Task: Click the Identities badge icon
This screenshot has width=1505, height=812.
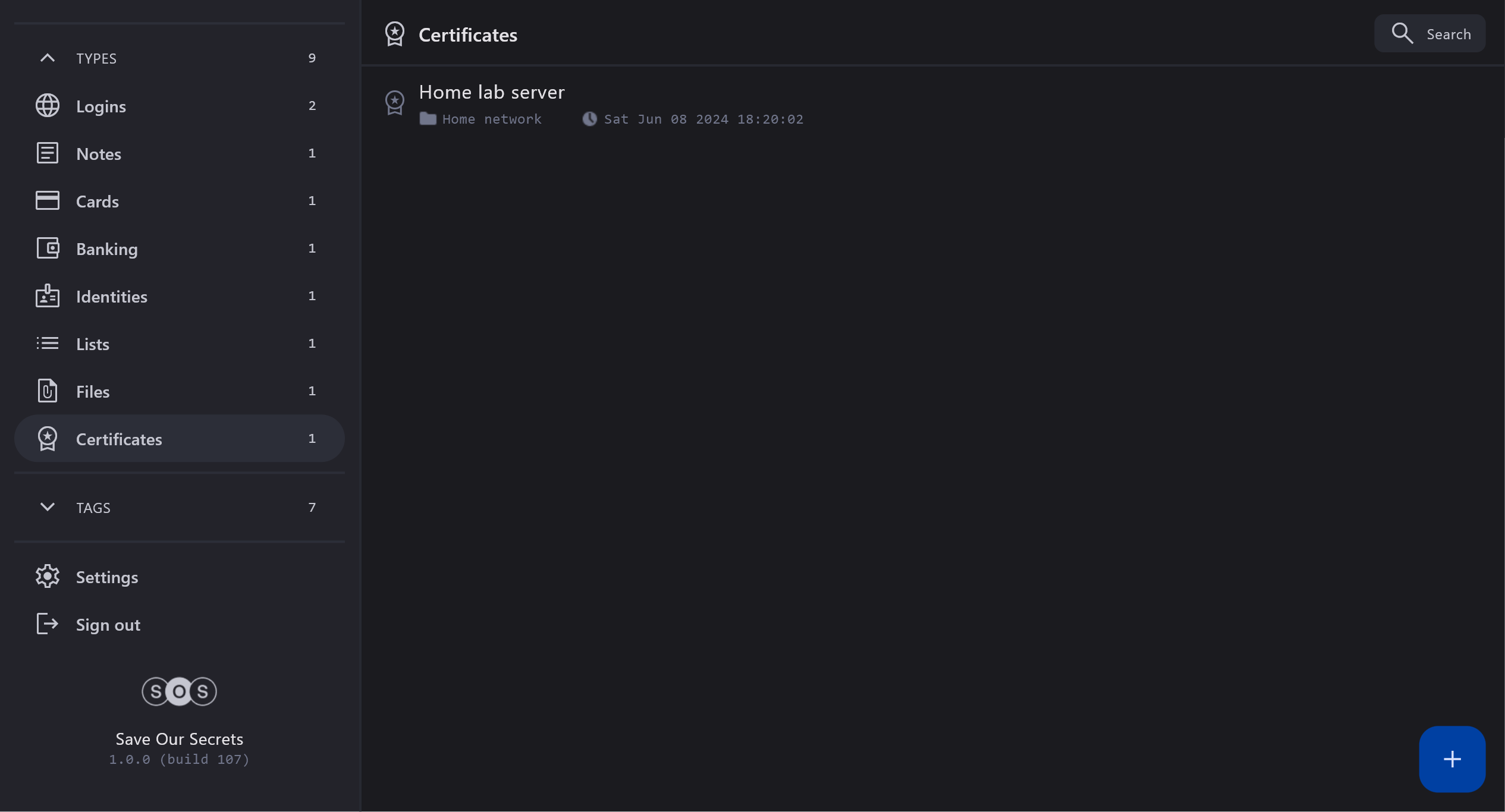Action: (48, 296)
